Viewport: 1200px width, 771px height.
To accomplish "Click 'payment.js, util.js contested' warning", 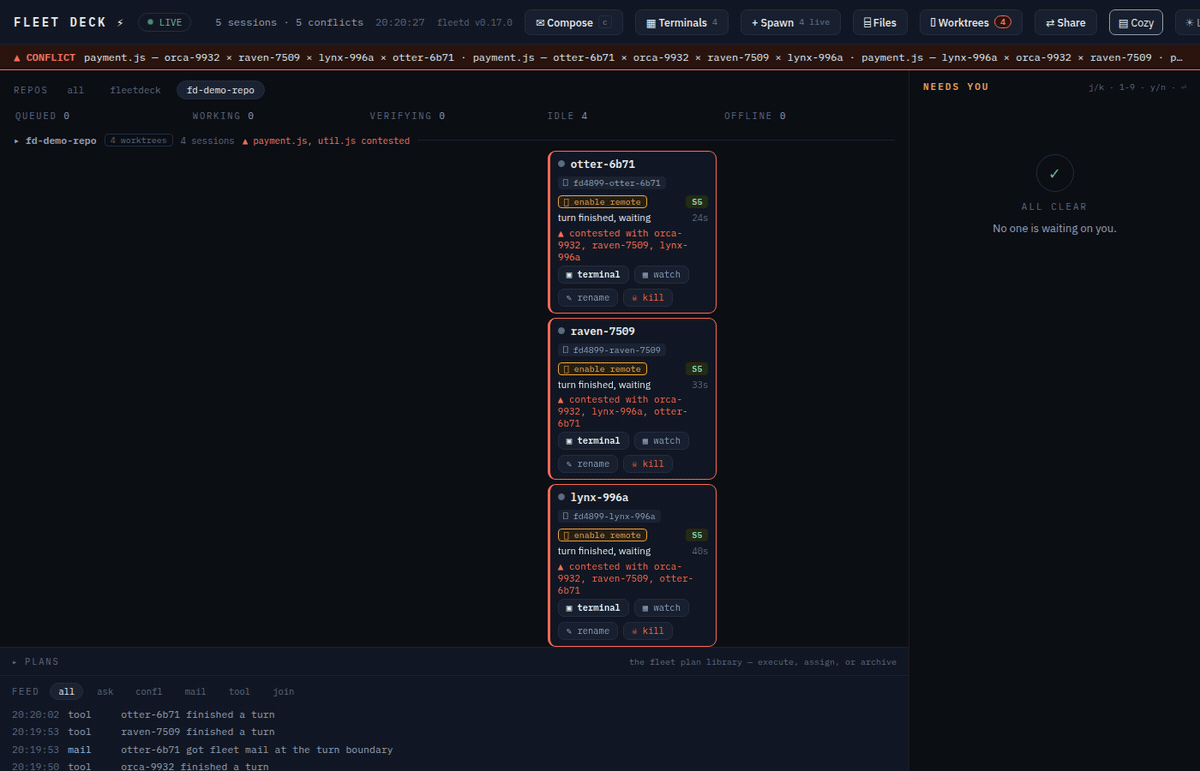I will (326, 141).
